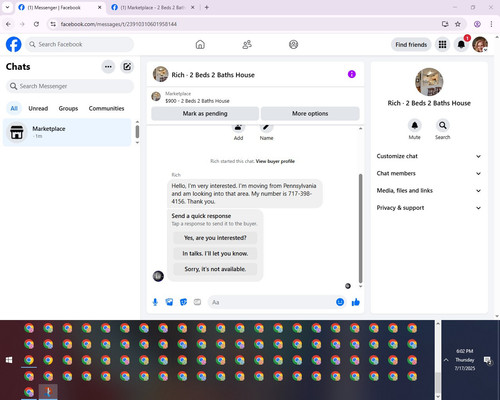
Task: Attach a file with the photo icon
Action: coord(169,302)
